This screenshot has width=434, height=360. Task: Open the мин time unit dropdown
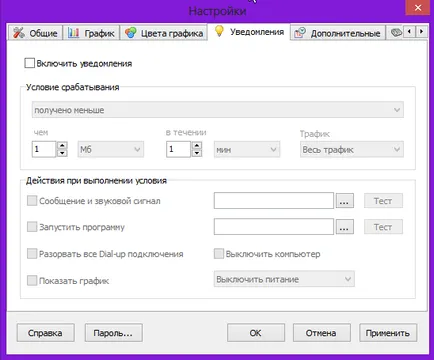tap(247, 149)
